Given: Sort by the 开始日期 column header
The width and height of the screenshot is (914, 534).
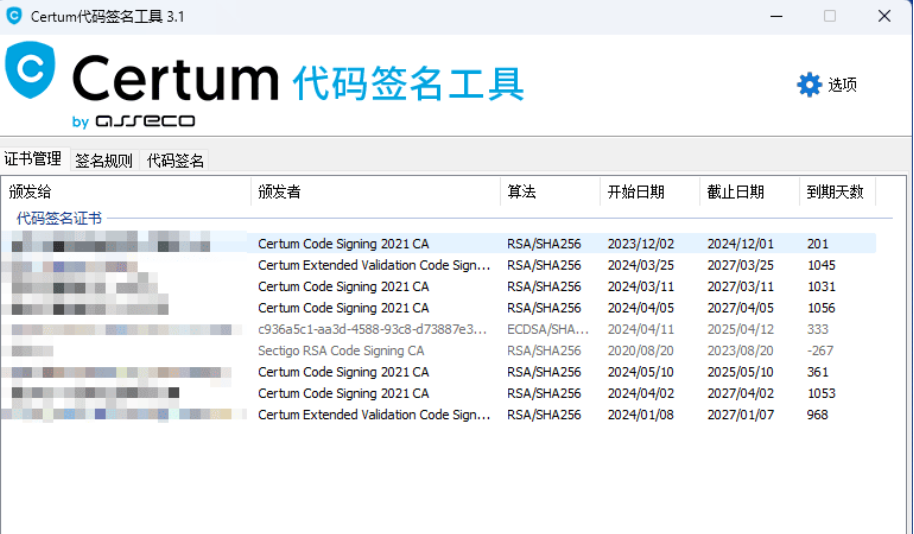Looking at the screenshot, I should [649, 192].
